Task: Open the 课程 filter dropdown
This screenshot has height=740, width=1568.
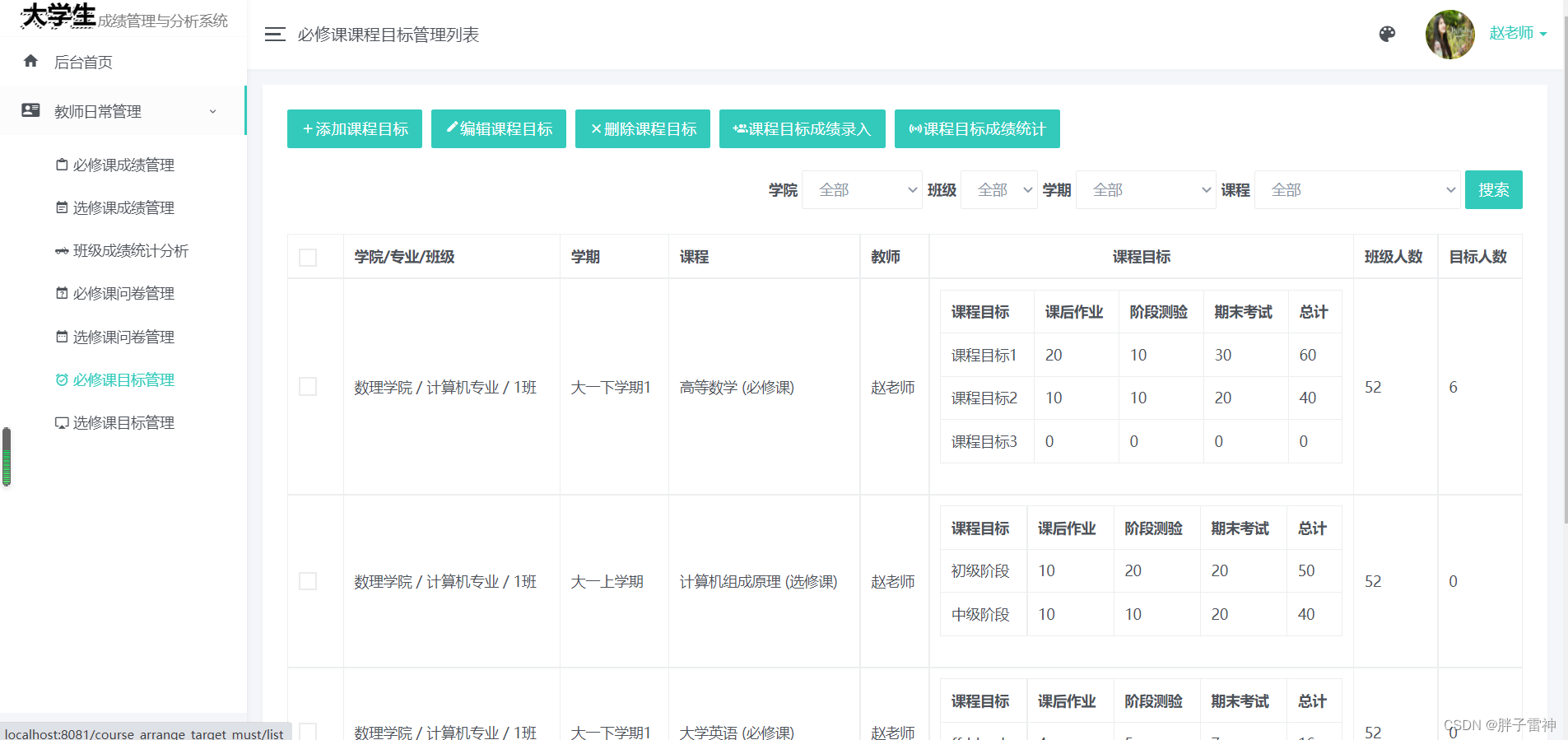Action: coord(1357,190)
